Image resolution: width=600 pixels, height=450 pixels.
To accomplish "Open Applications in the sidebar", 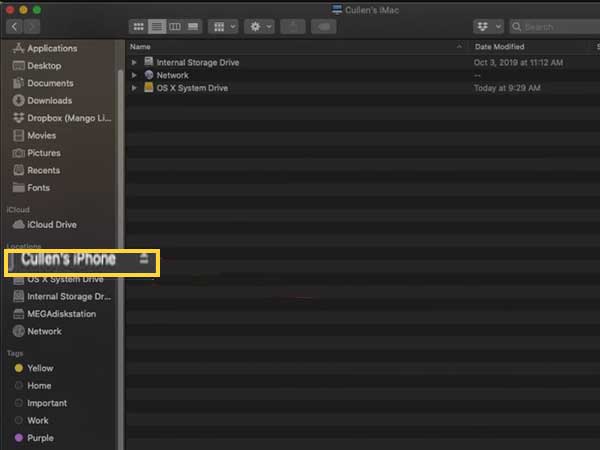I will [45, 48].
